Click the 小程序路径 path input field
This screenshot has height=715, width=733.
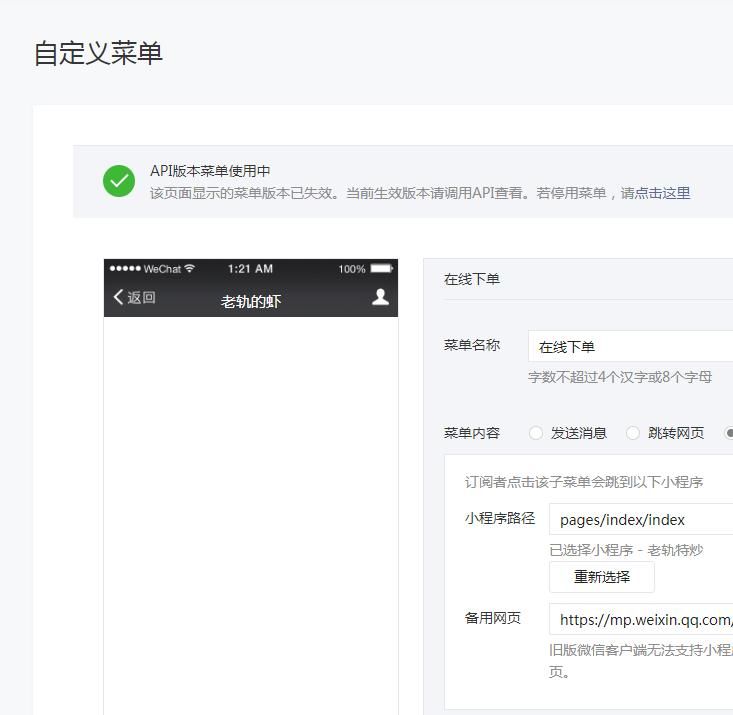pyautogui.click(x=640, y=520)
